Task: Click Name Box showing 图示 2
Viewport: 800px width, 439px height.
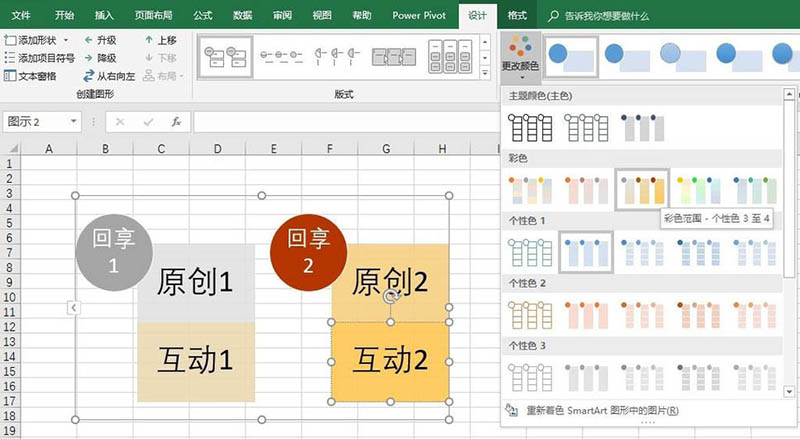Action: (x=36, y=122)
